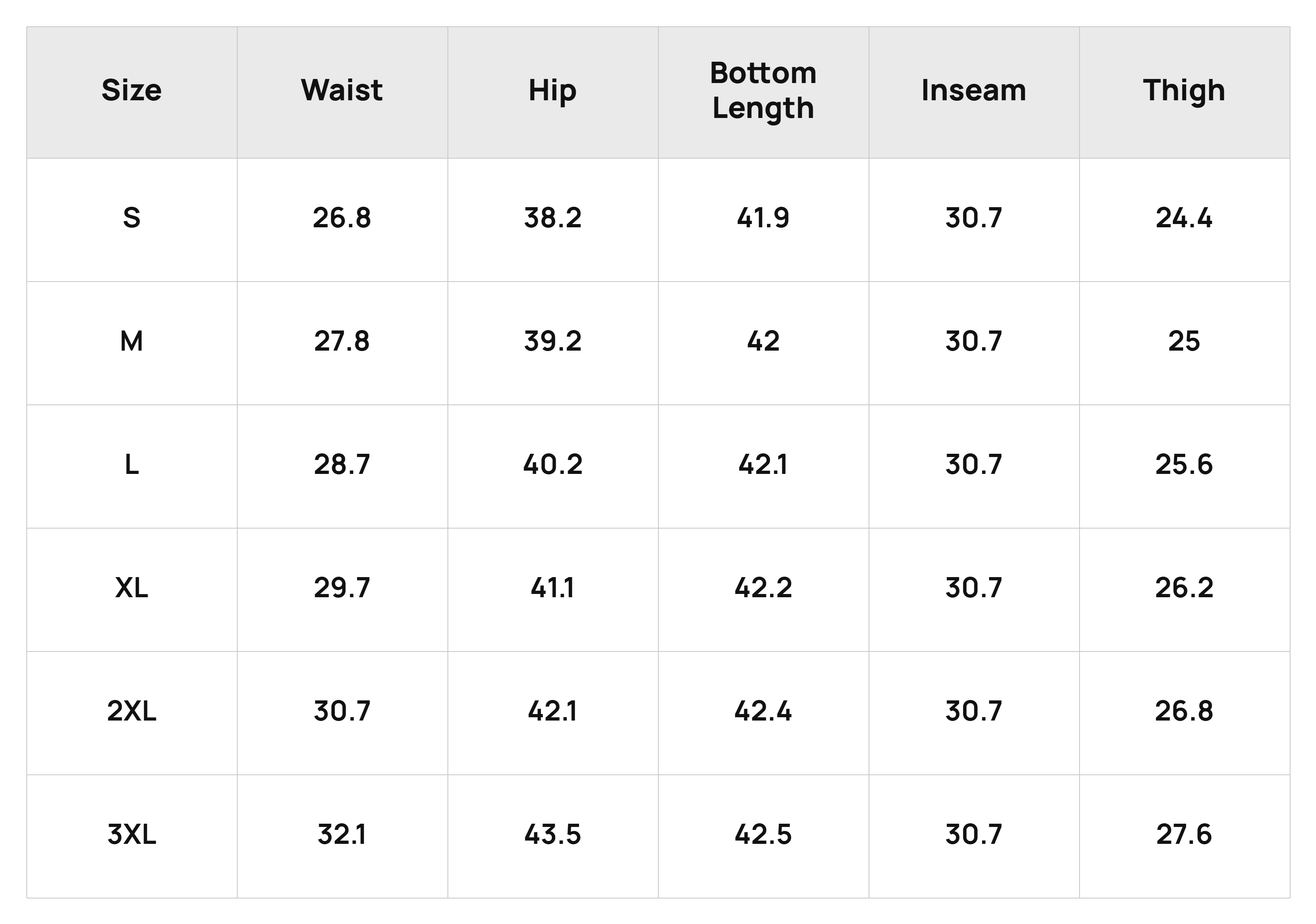Select the 2XL size row label
The width and height of the screenshot is (1316, 924).
tap(132, 711)
